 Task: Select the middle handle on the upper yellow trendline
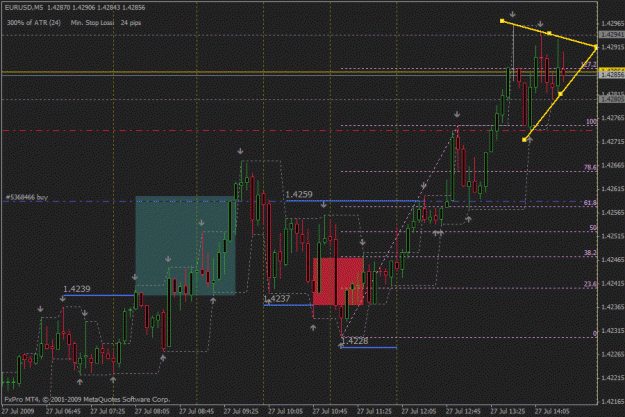pyautogui.click(x=549, y=33)
